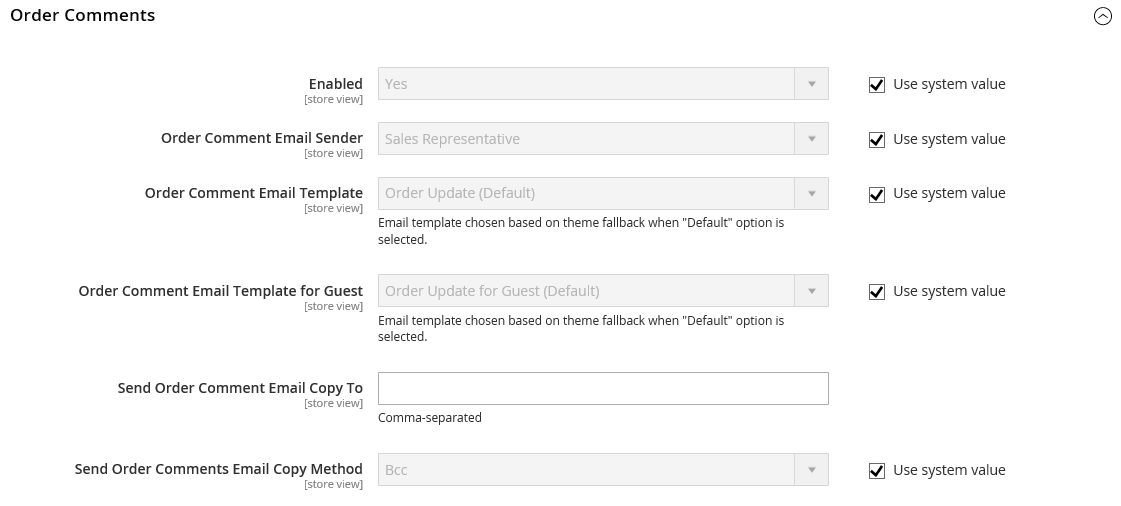Image resolution: width=1121 pixels, height=506 pixels.
Task: Expand the Order Update (Default) template dropdown
Action: (x=603, y=193)
